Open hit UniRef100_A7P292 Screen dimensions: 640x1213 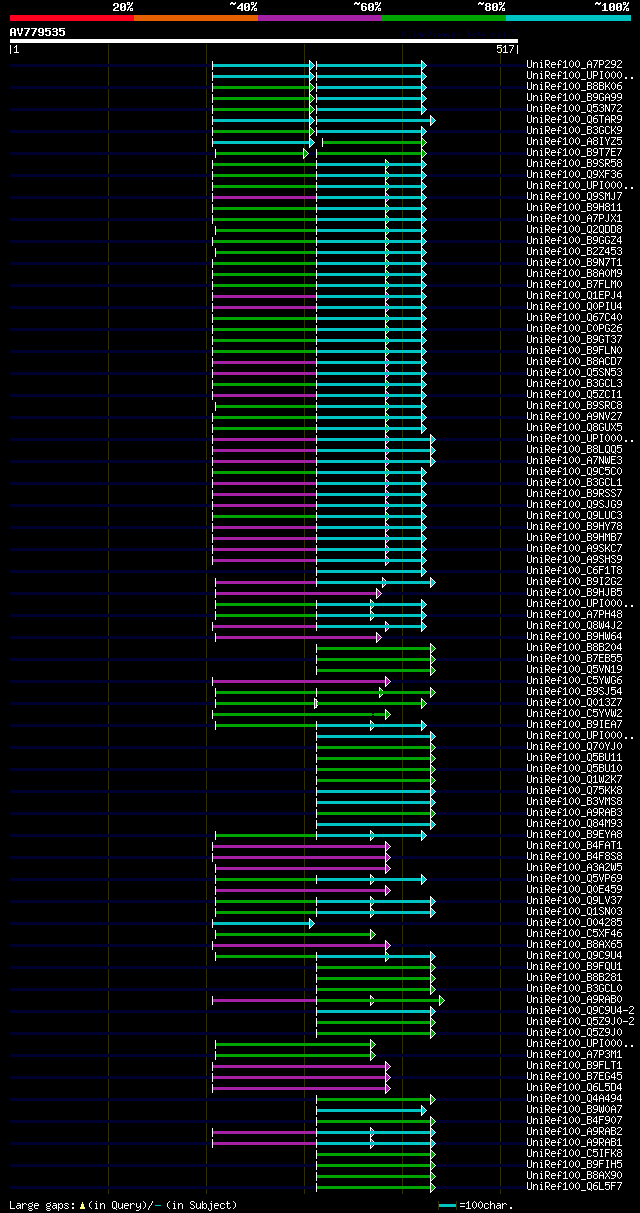(x=576, y=64)
